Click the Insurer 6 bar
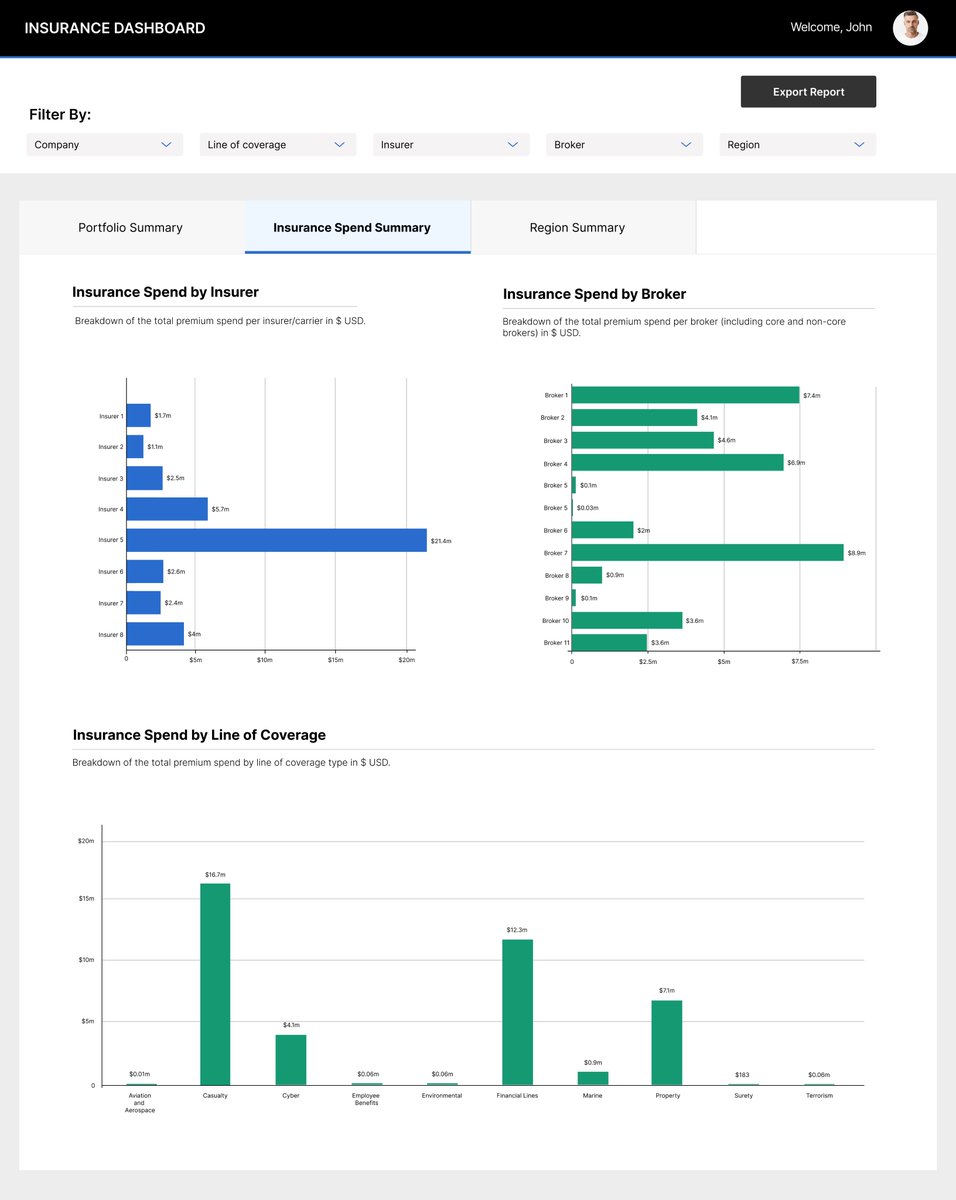 pos(145,571)
